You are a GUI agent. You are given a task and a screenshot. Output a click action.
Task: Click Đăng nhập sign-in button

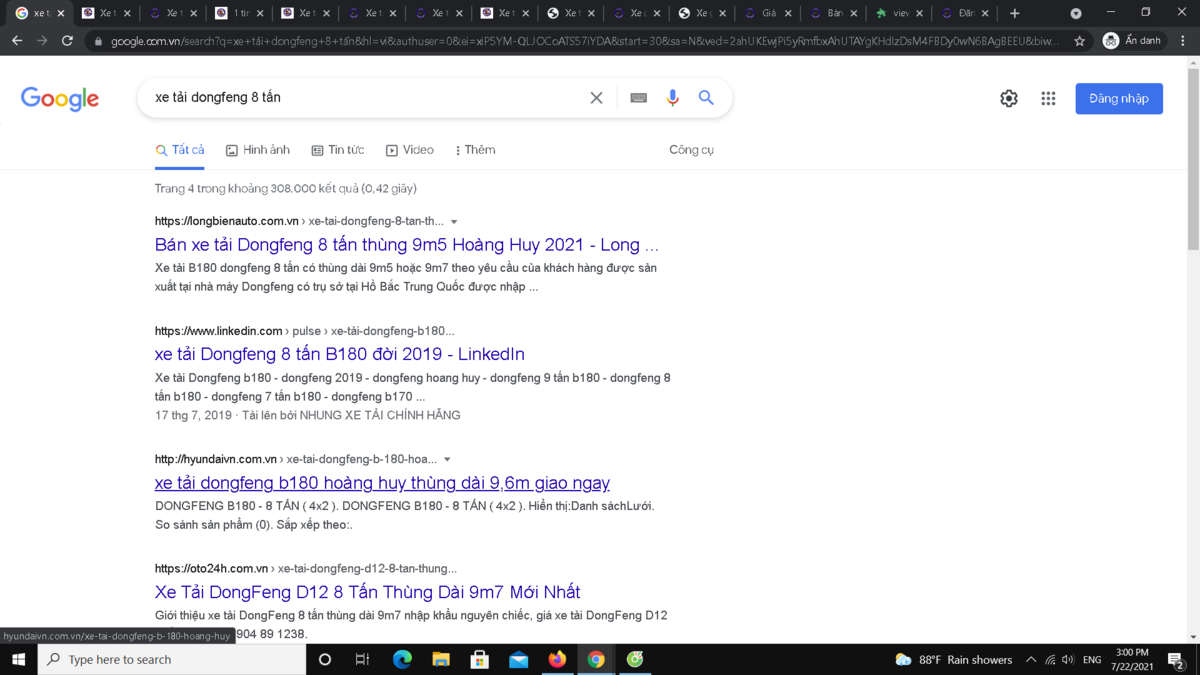click(1119, 98)
